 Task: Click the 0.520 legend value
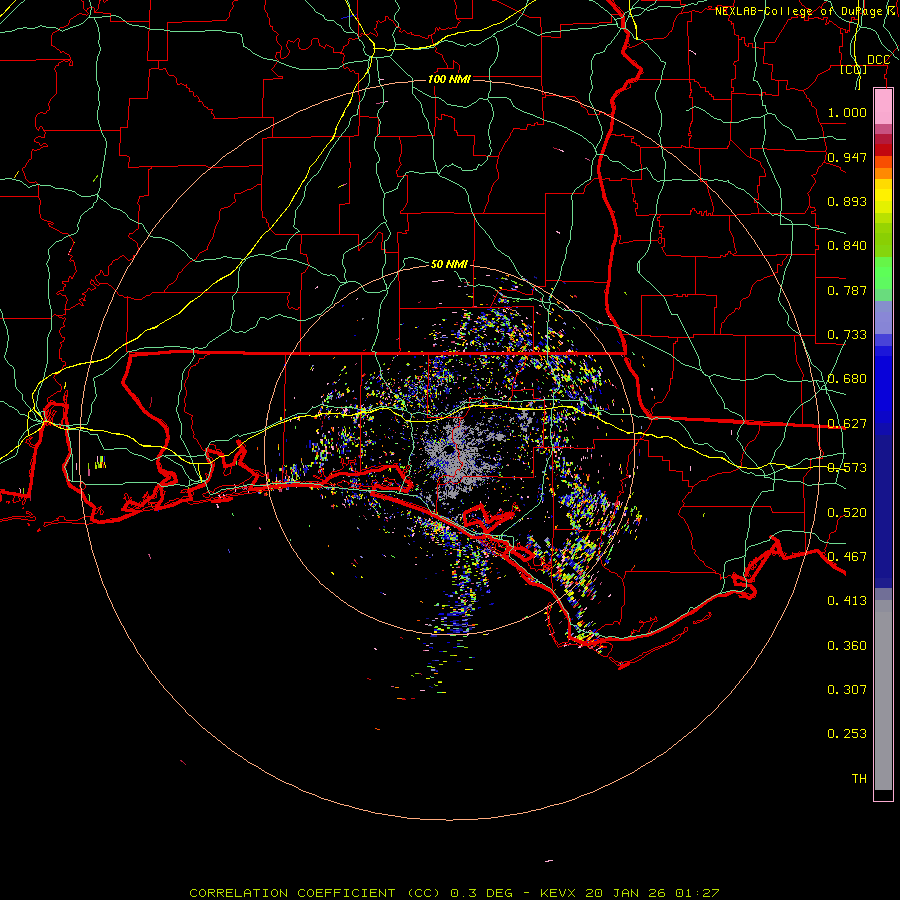coord(847,513)
